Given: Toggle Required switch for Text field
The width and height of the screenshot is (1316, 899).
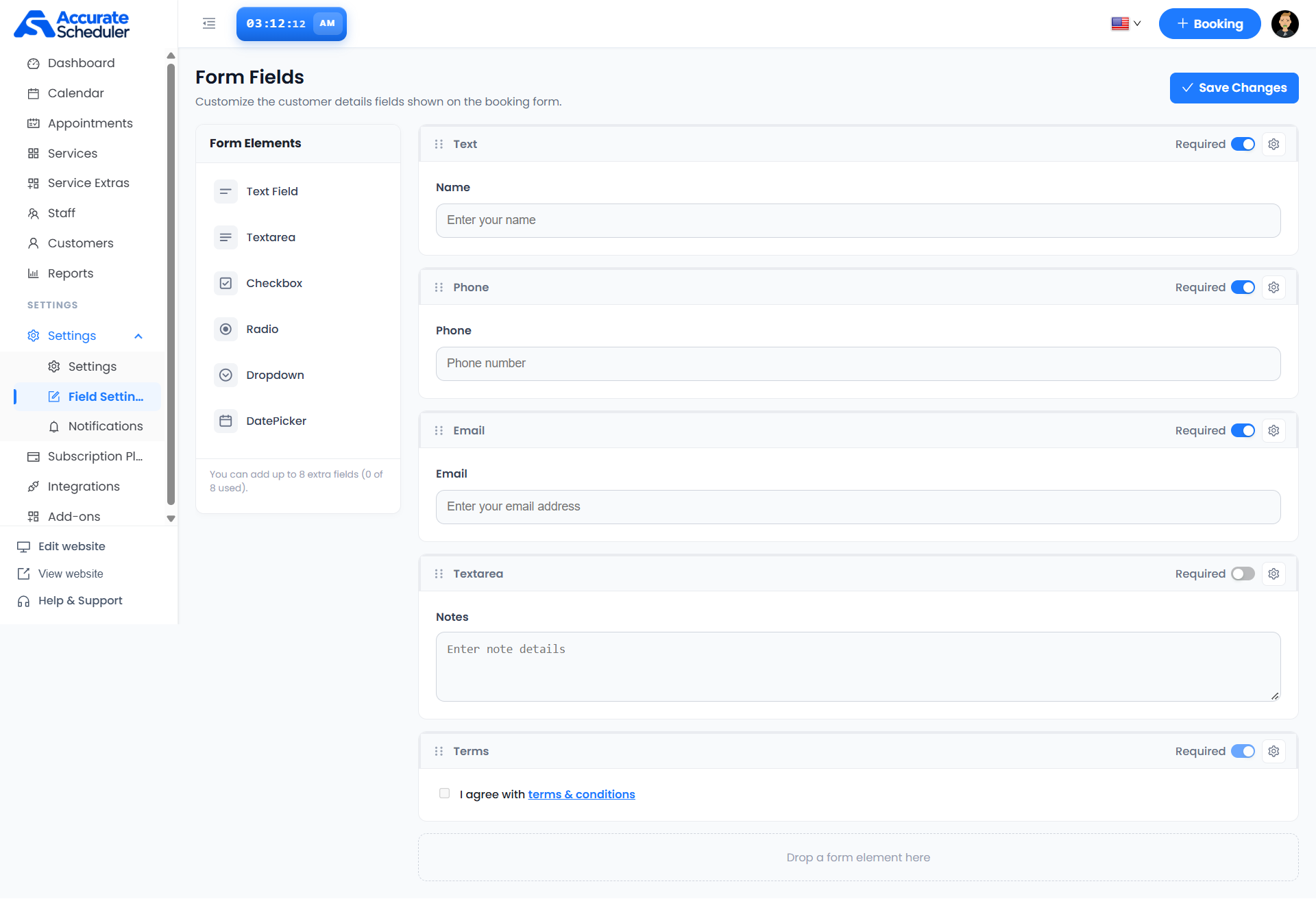Looking at the screenshot, I should pos(1243,144).
